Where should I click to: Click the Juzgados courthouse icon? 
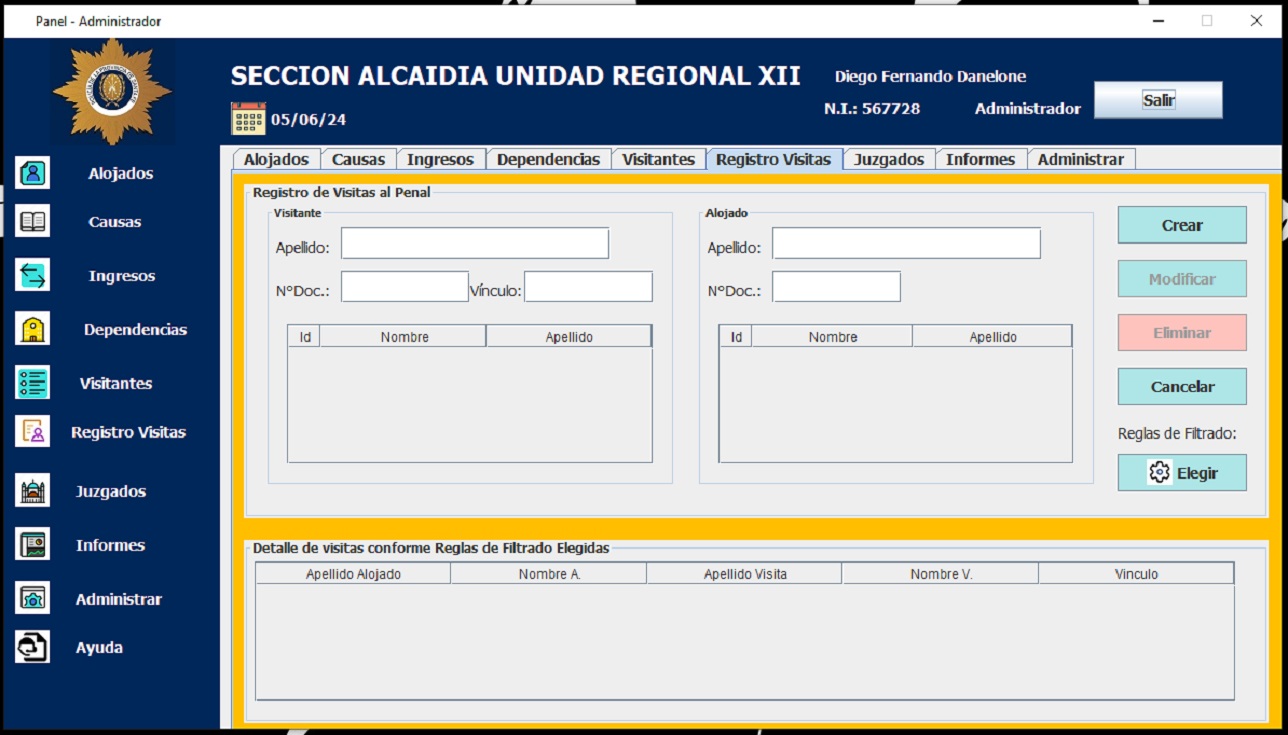click(x=33, y=491)
